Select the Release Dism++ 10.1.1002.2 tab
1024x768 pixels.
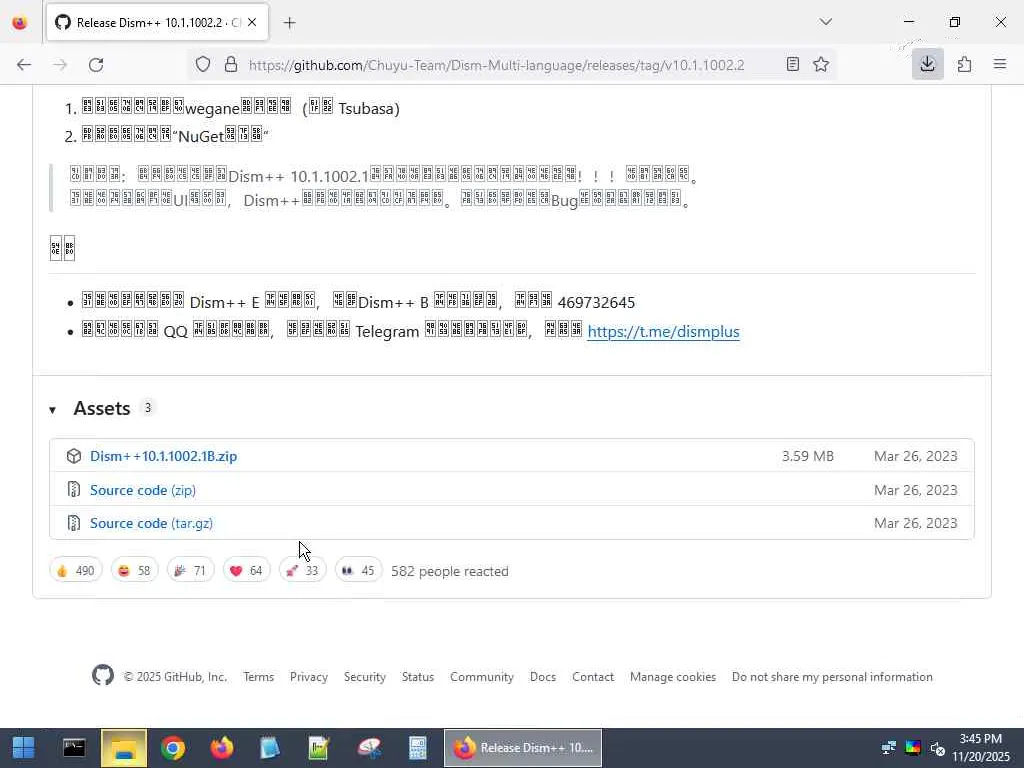157,22
